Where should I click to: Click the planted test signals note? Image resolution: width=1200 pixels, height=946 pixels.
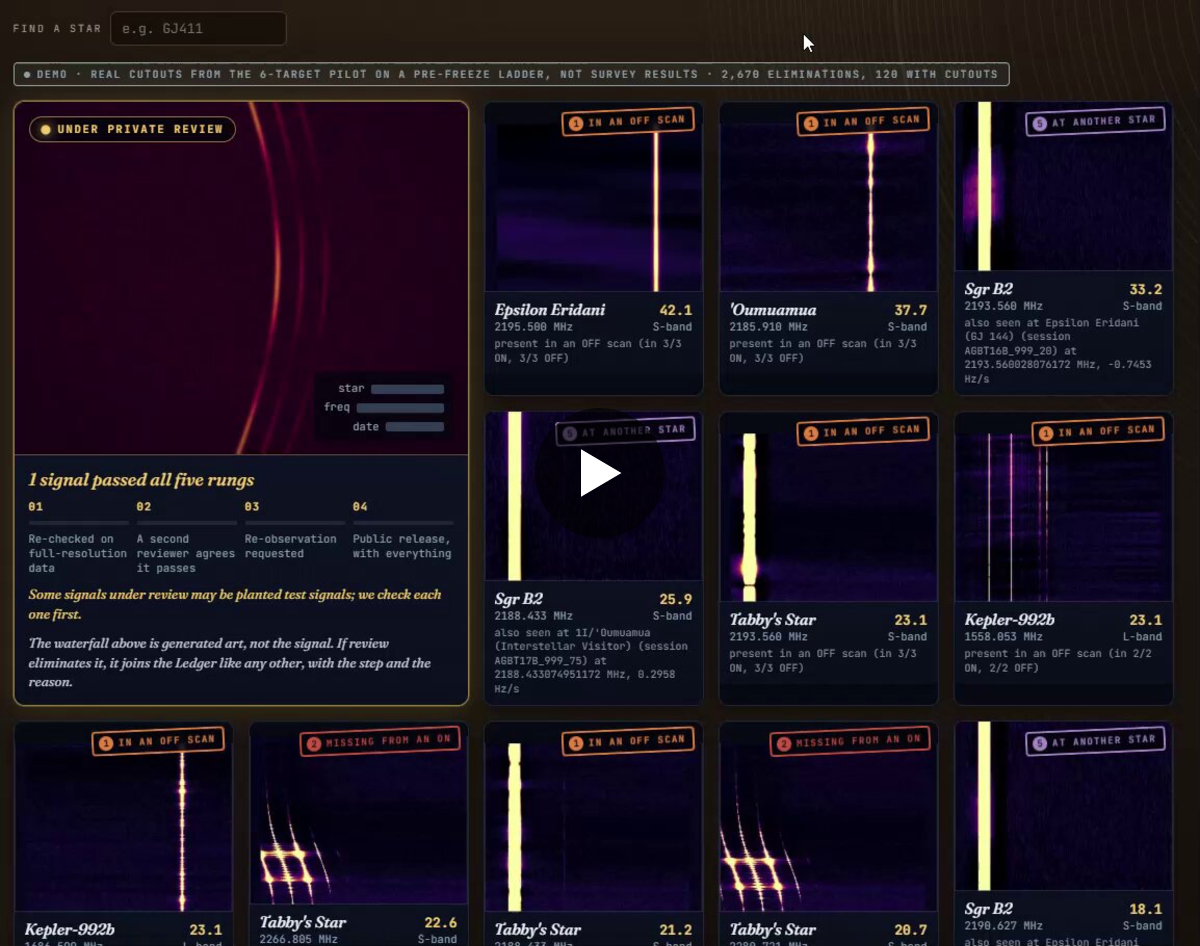point(235,604)
